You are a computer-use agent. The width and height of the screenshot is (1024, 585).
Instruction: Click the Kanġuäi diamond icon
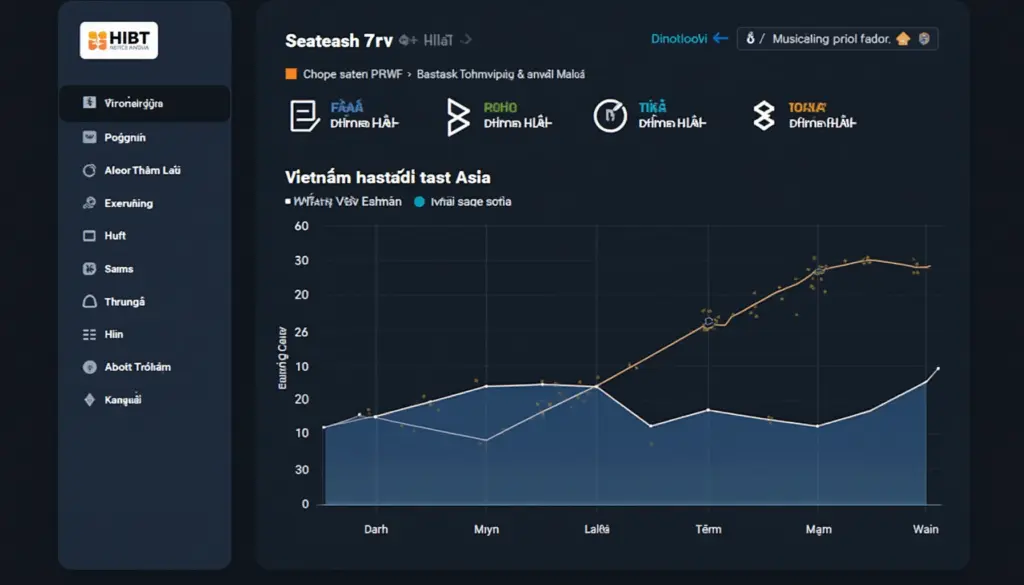click(89, 400)
